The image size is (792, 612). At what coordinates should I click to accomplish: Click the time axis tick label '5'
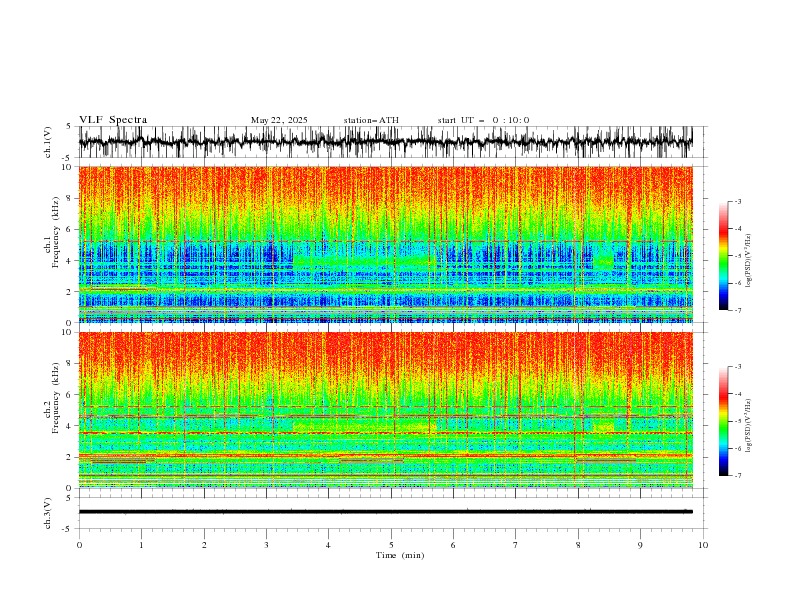click(391, 545)
